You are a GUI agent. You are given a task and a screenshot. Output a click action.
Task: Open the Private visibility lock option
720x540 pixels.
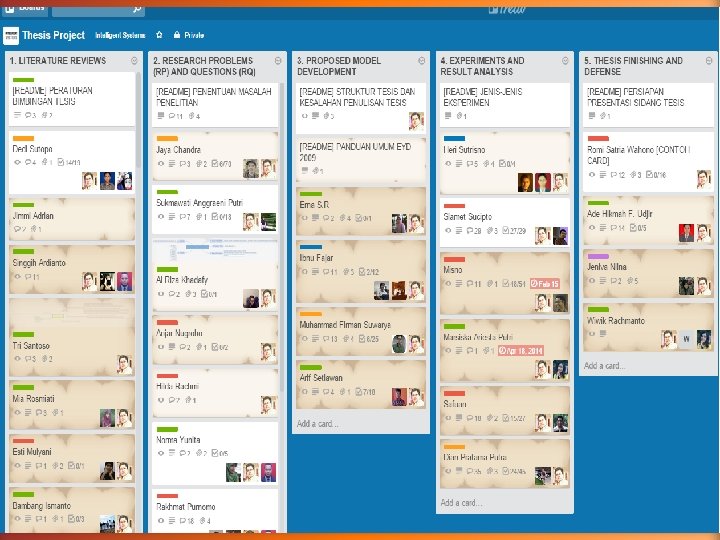189,35
